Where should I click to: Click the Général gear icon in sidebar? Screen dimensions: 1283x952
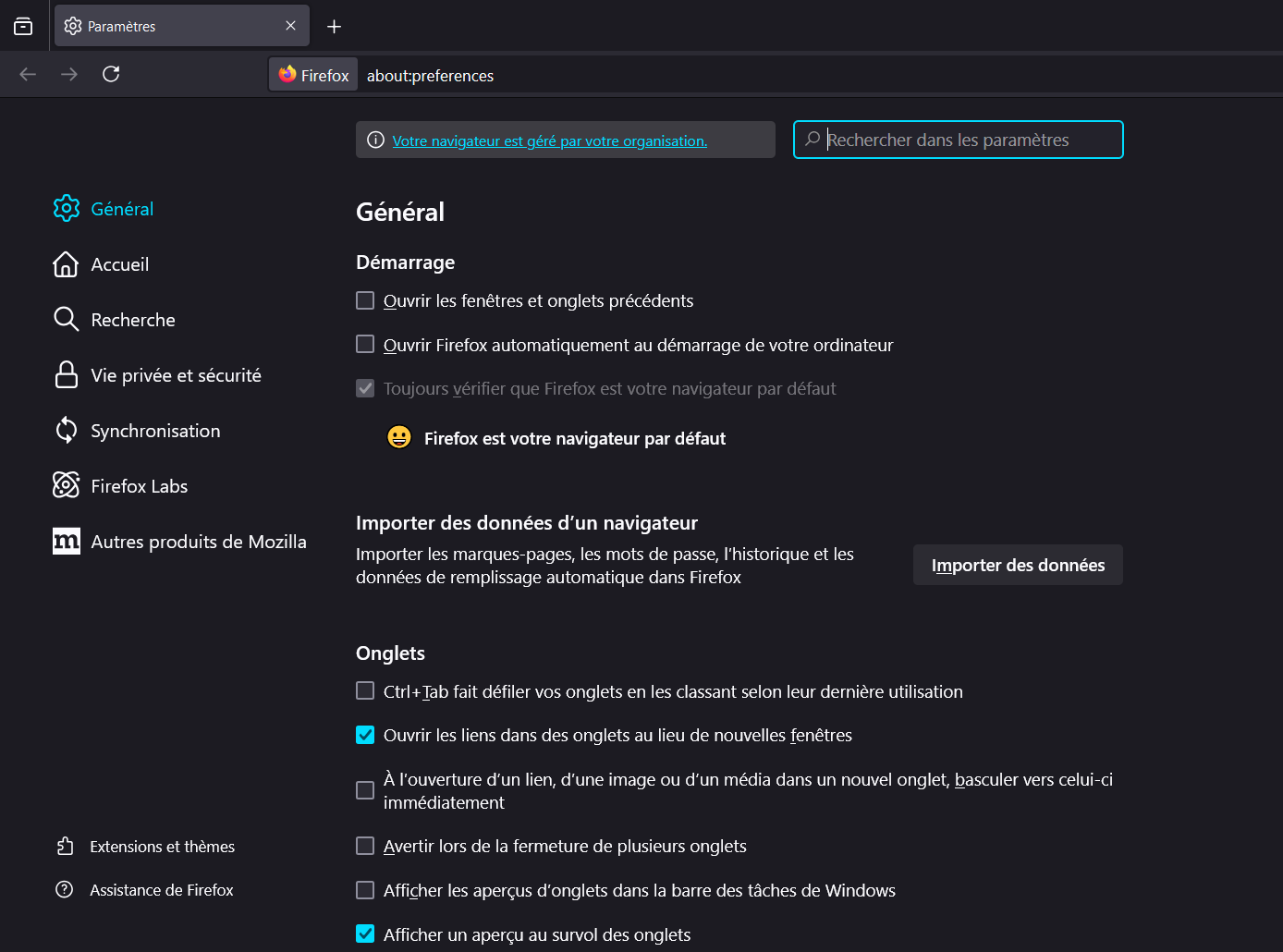tap(67, 209)
